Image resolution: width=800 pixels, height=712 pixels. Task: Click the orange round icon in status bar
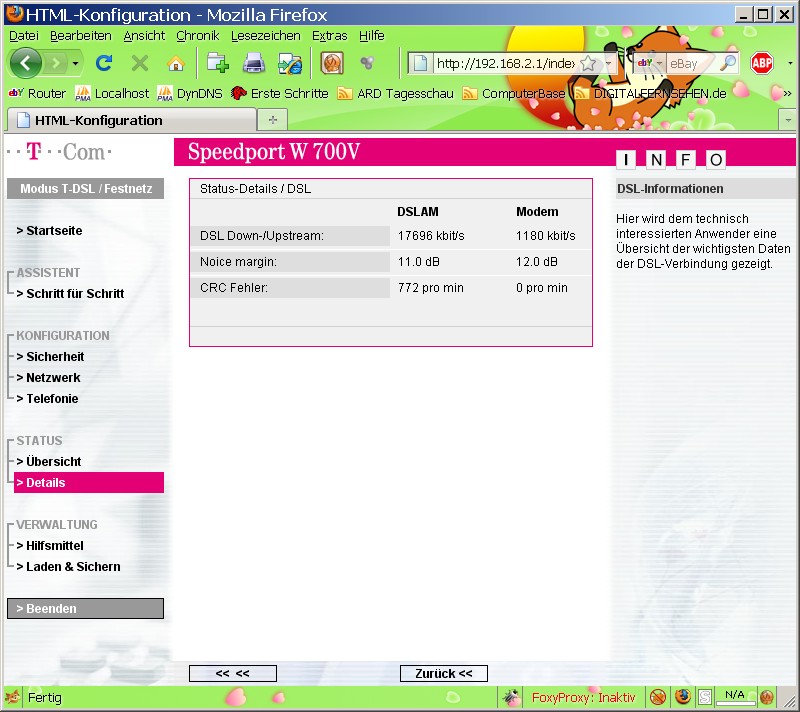click(766, 697)
